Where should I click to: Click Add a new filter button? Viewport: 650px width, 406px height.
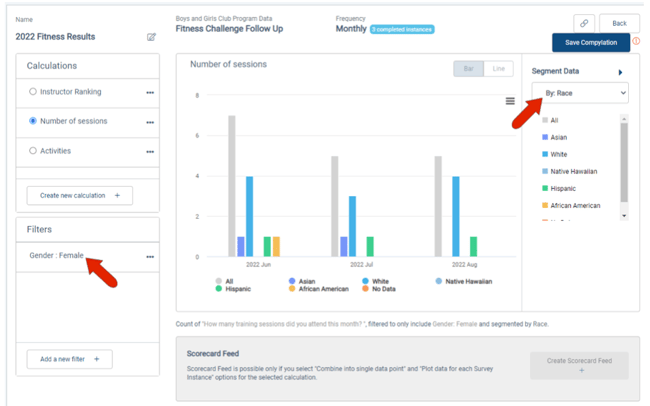69,359
